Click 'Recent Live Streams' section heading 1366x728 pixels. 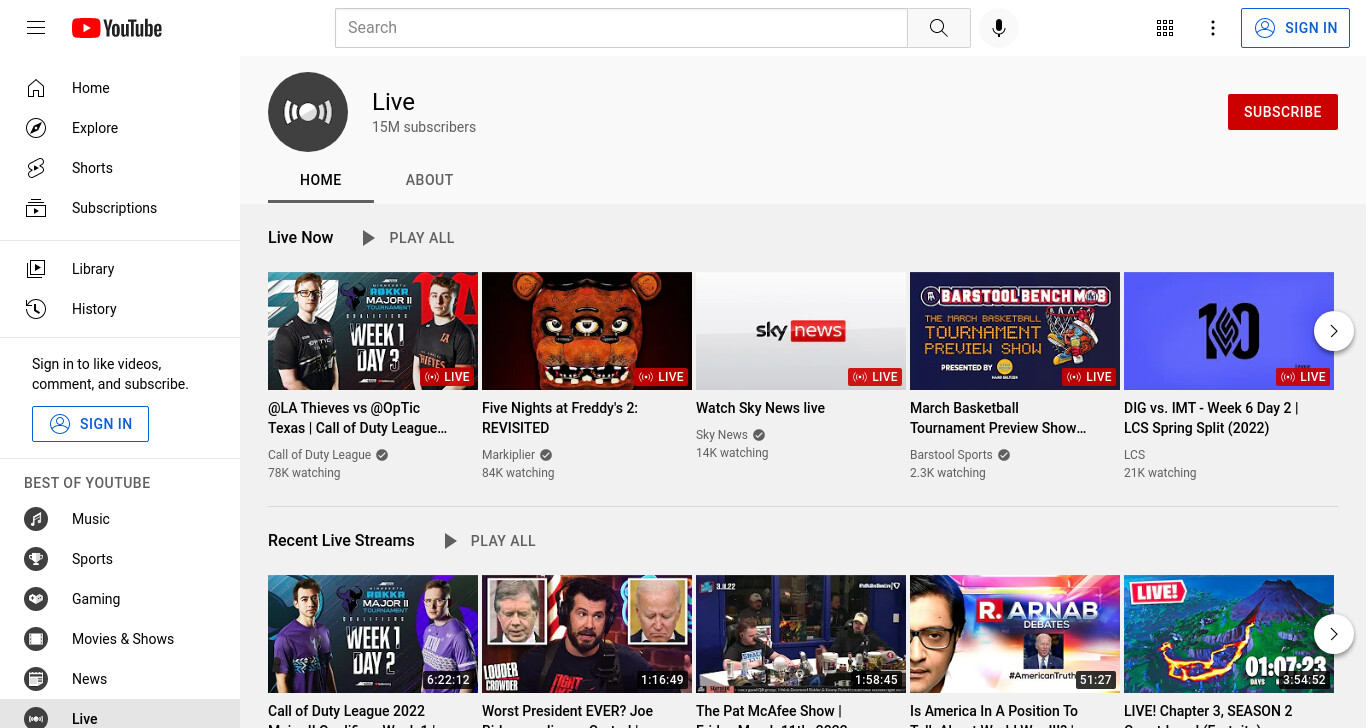tap(341, 540)
